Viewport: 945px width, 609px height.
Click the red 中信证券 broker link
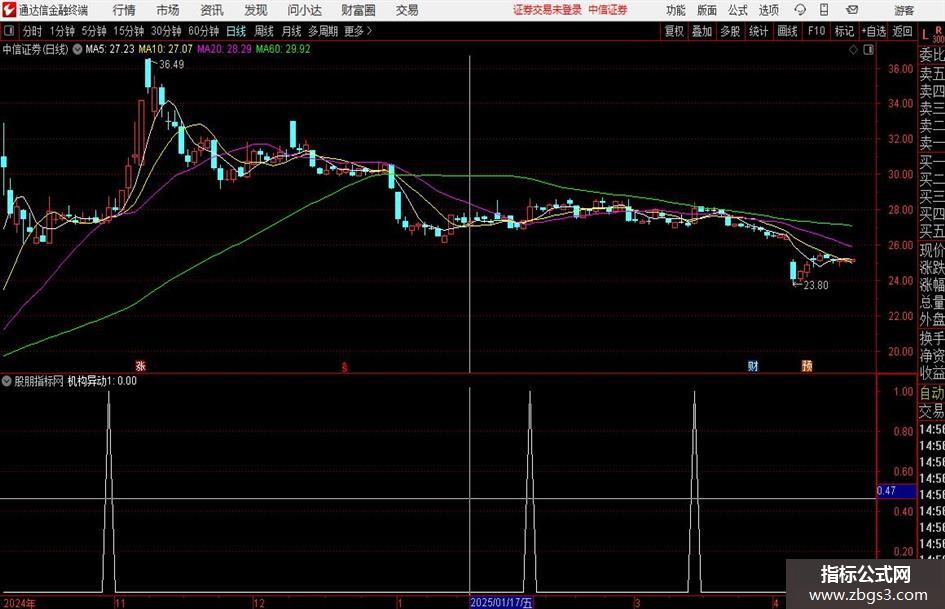tap(608, 10)
